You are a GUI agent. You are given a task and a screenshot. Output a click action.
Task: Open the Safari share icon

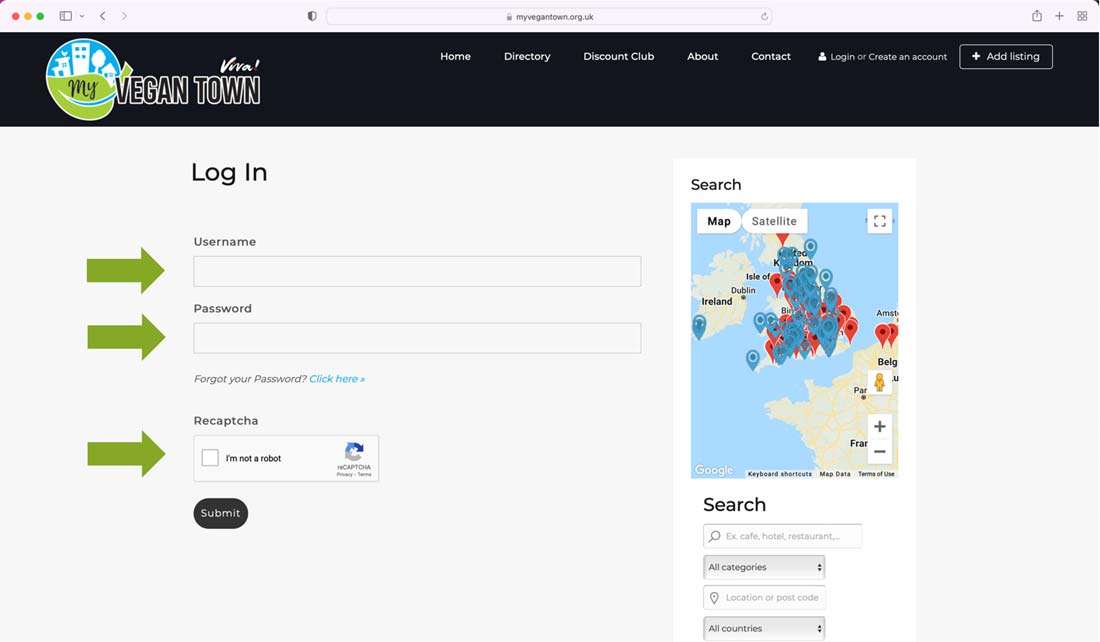click(x=1036, y=16)
